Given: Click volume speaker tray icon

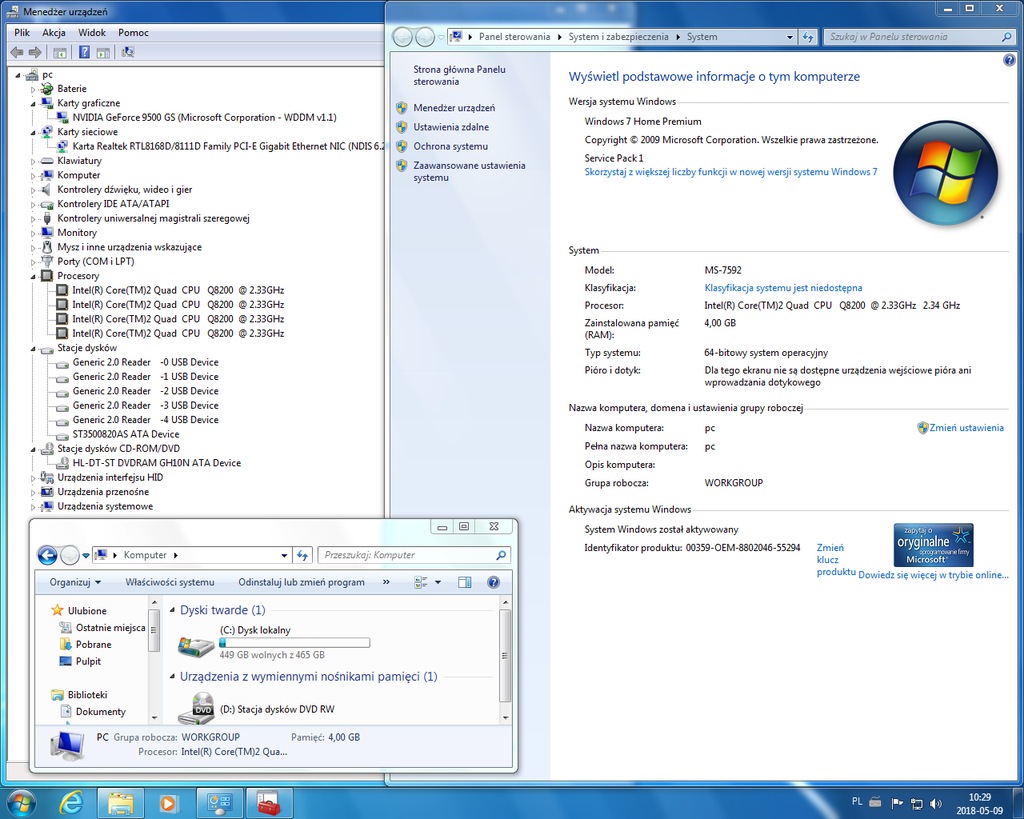Looking at the screenshot, I should click(x=936, y=803).
